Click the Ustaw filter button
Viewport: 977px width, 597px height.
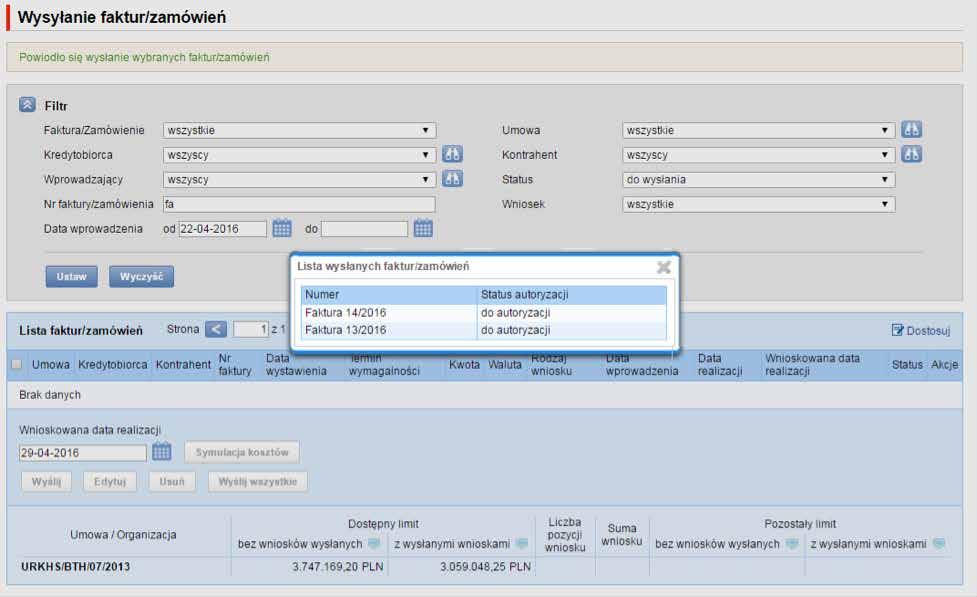click(x=72, y=277)
